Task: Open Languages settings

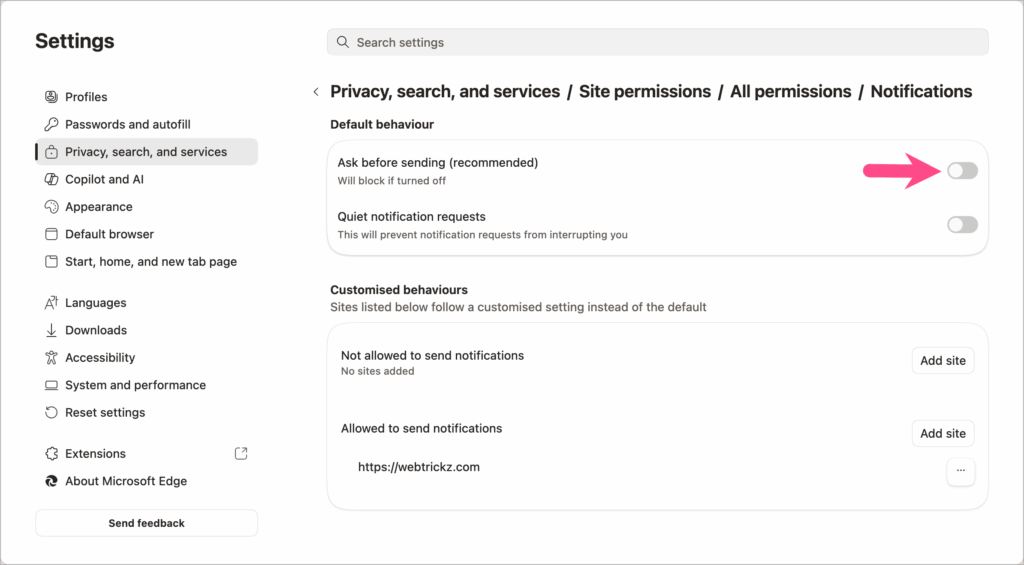Action: pos(147,302)
